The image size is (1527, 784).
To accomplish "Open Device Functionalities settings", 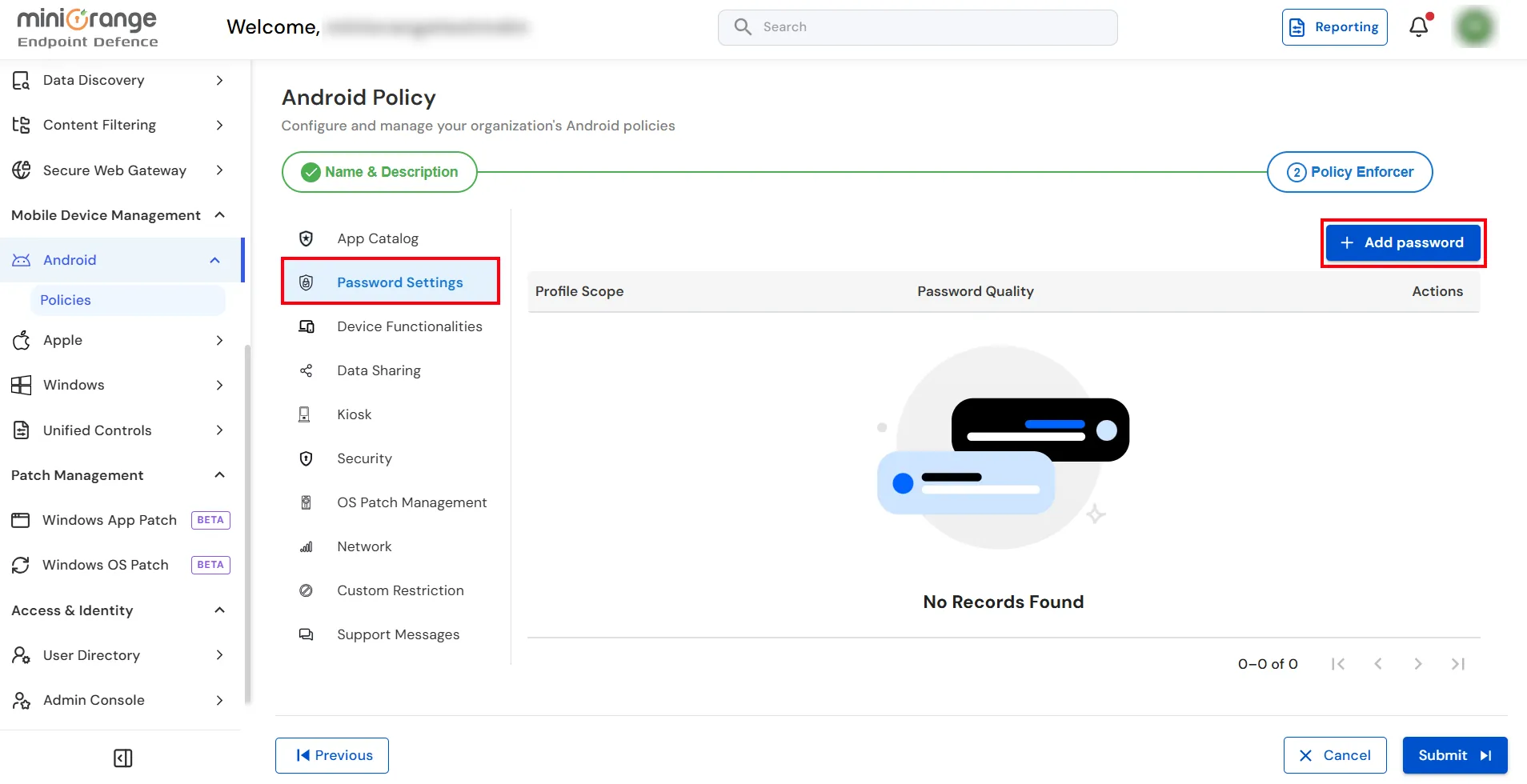I will [x=391, y=326].
